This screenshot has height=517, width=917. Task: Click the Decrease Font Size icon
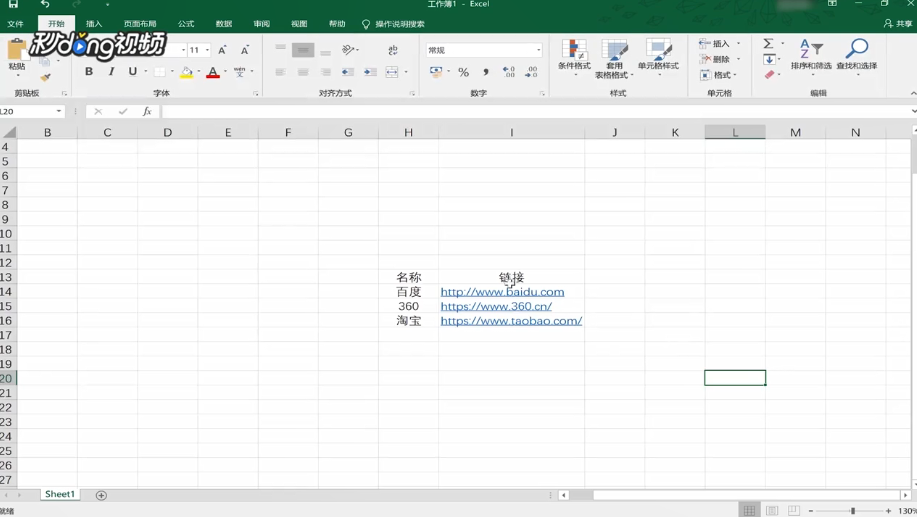pyautogui.click(x=244, y=50)
